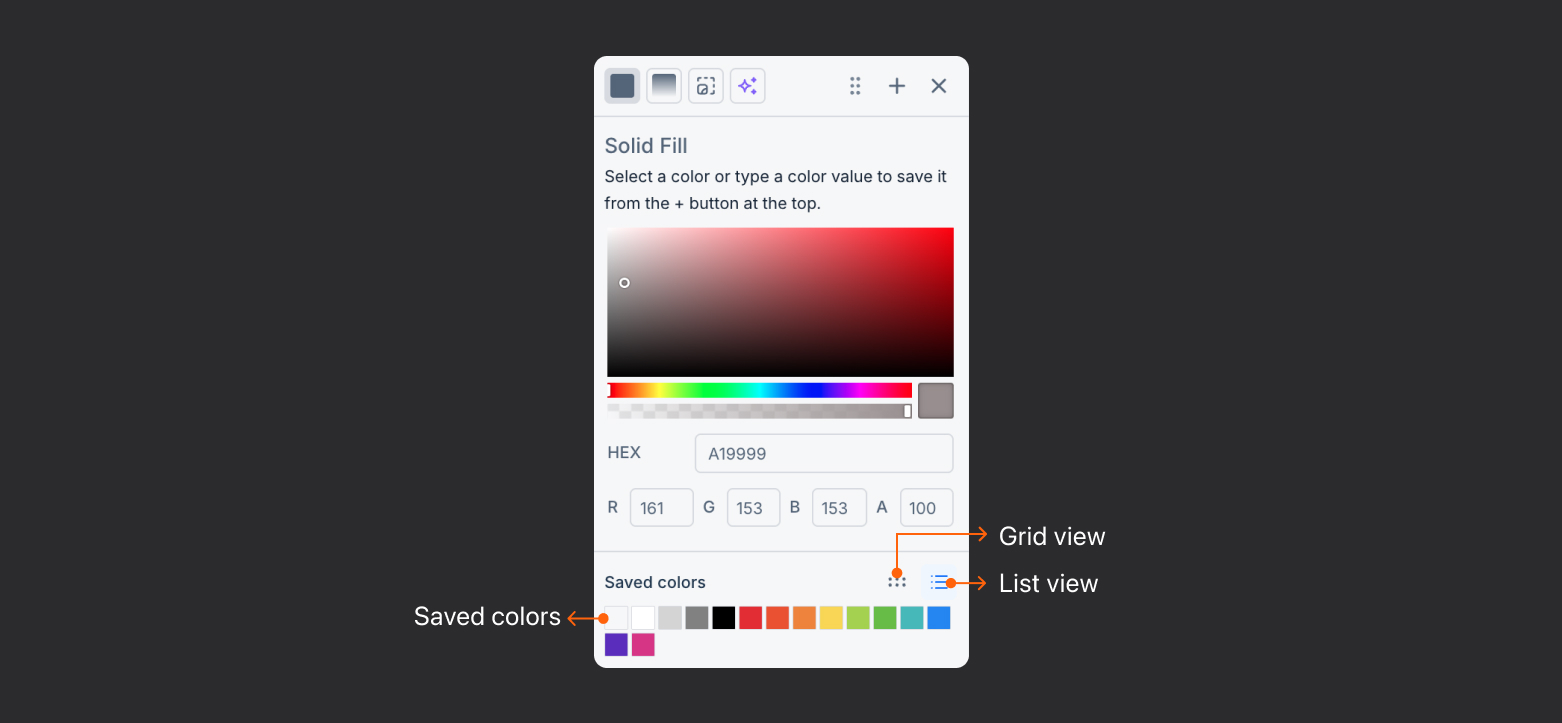Select the purple saved color swatch
This screenshot has width=1562, height=723.
click(x=616, y=645)
